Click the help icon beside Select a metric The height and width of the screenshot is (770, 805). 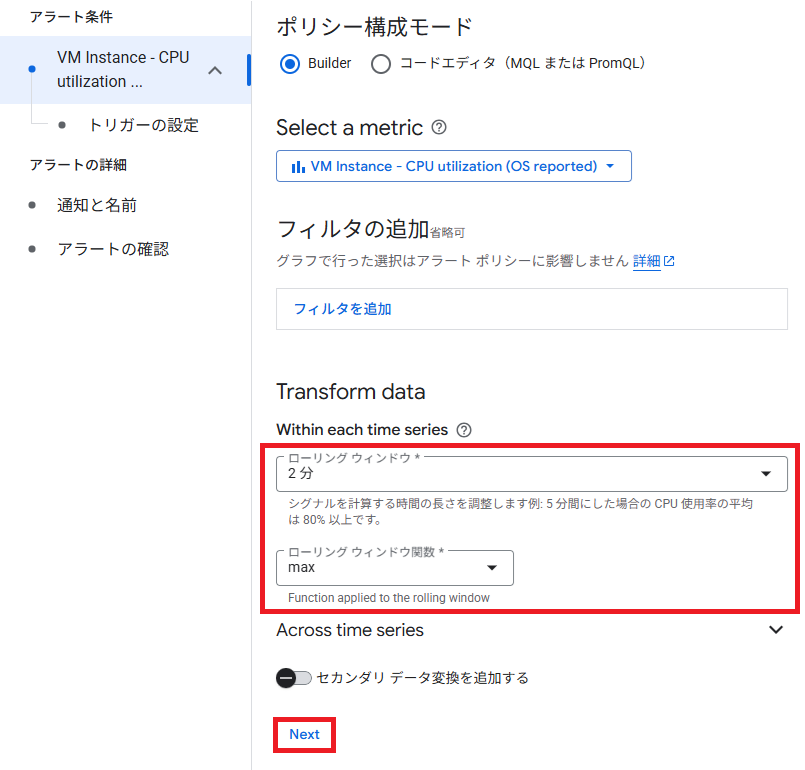[x=438, y=128]
